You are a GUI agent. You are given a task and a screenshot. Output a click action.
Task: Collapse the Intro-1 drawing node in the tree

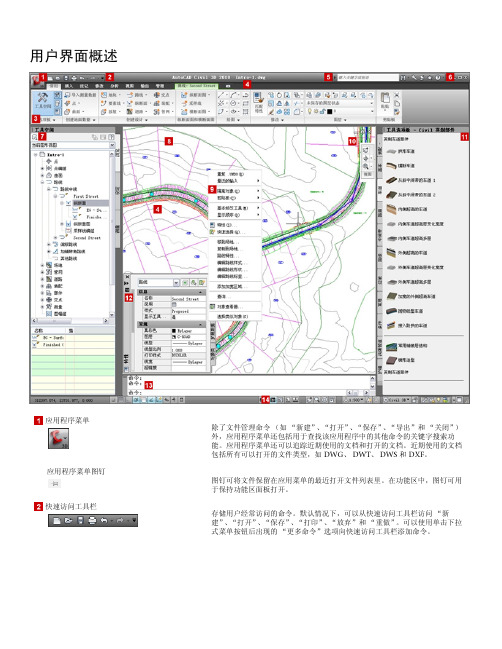click(x=35, y=155)
